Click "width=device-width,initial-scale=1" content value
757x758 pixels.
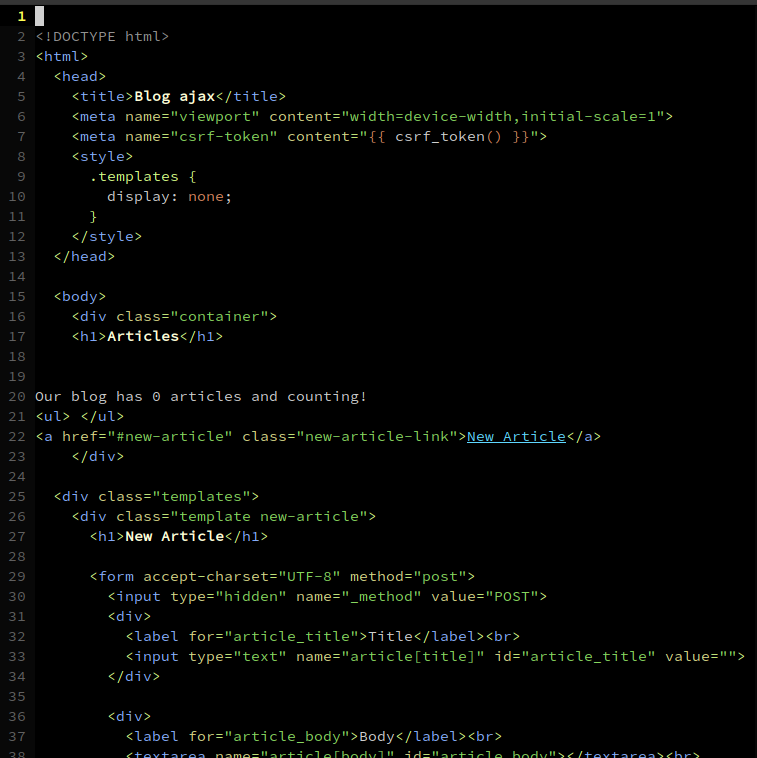(503, 117)
